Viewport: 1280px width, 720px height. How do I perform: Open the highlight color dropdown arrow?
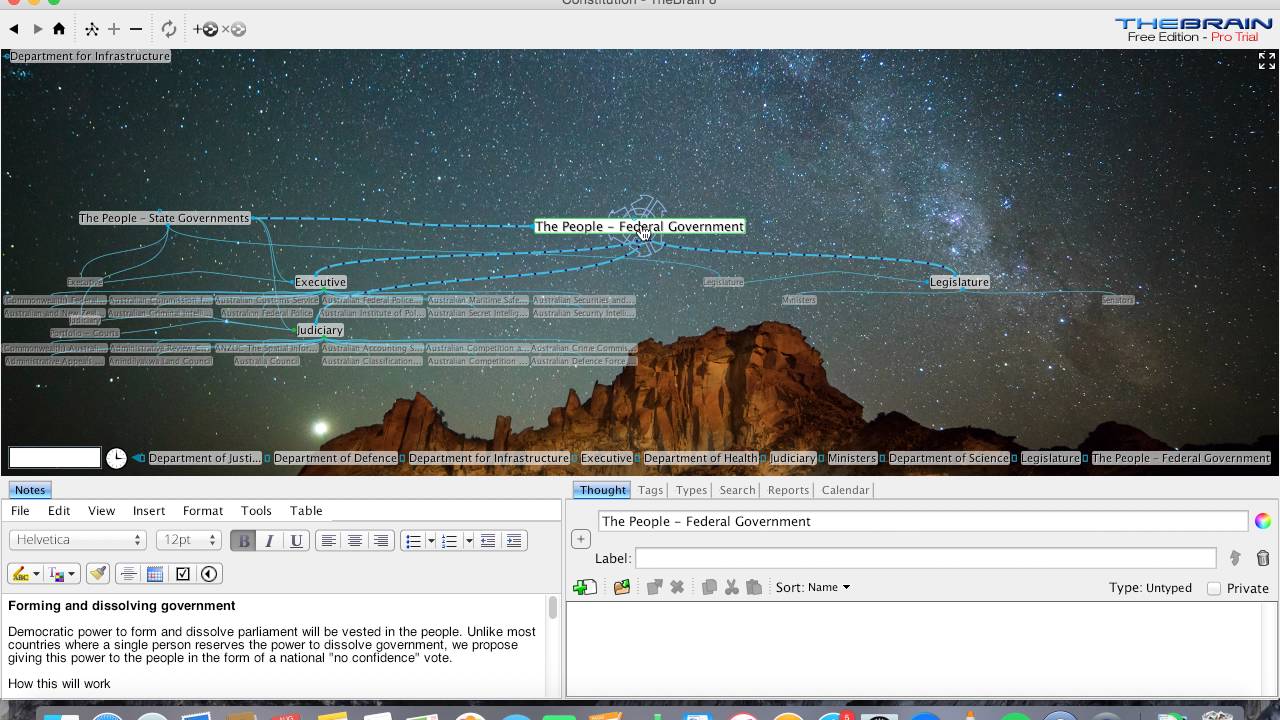(36, 574)
